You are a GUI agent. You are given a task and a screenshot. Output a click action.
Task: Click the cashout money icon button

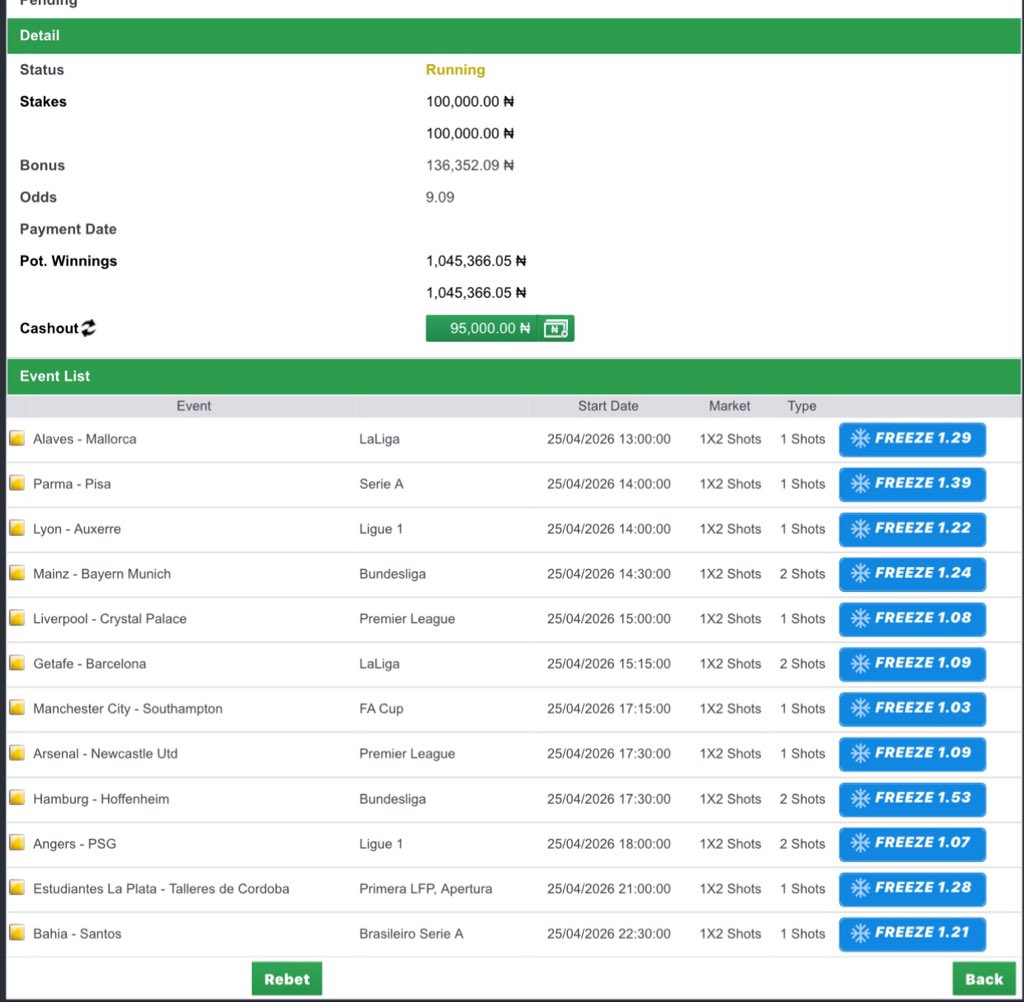556,329
